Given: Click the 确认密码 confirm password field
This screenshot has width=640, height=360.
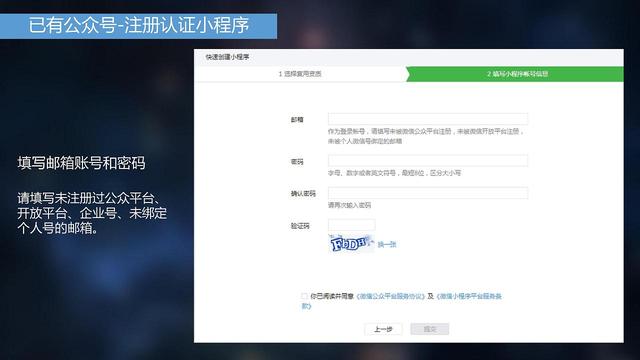Looking at the screenshot, I should tap(428, 193).
